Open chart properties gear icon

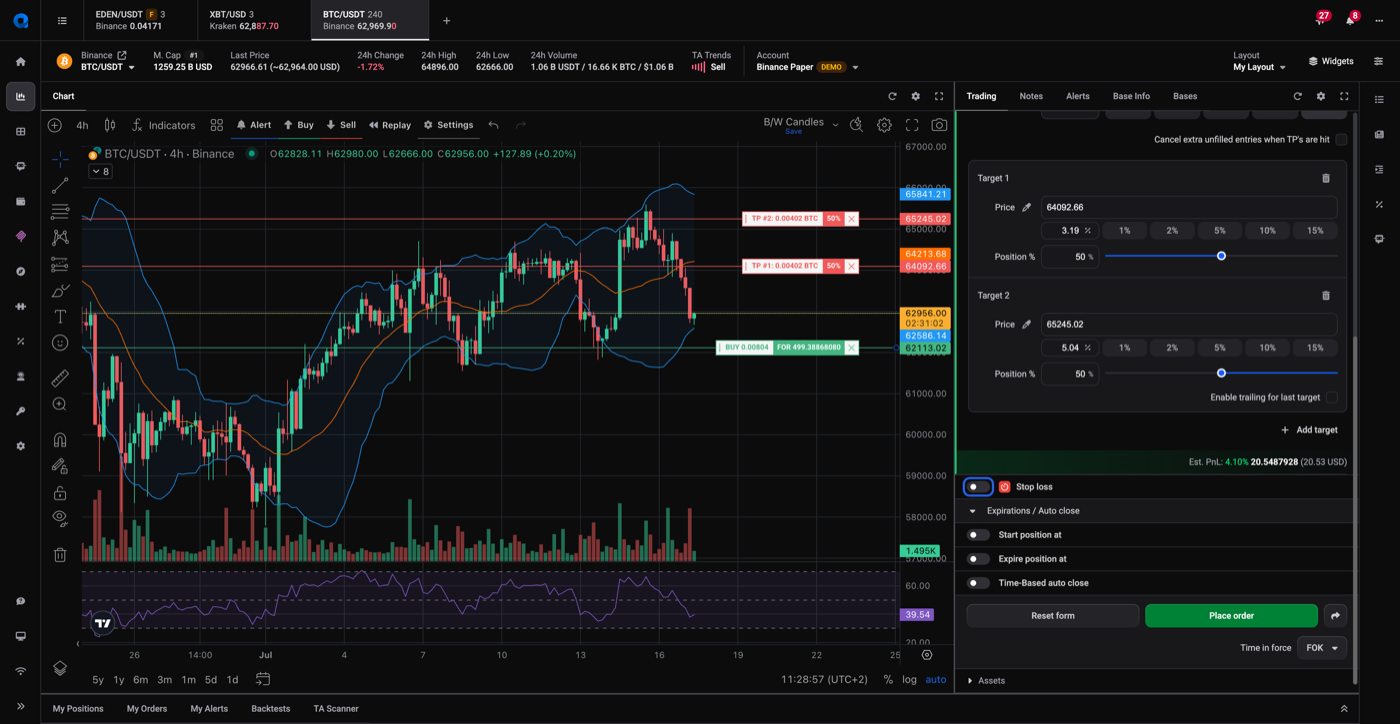[x=884, y=125]
